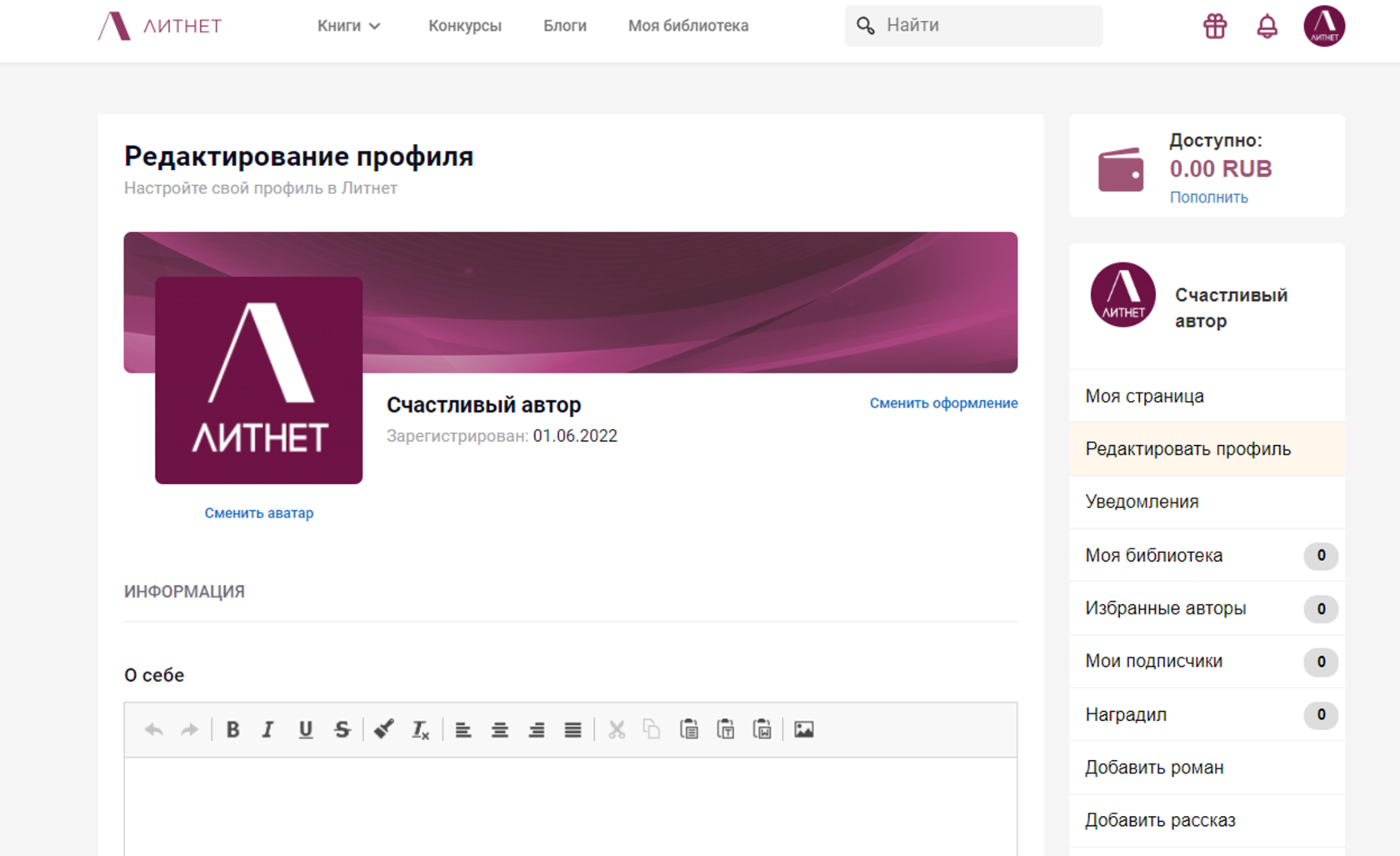Align text right
Image resolution: width=1400 pixels, height=856 pixels.
(537, 730)
